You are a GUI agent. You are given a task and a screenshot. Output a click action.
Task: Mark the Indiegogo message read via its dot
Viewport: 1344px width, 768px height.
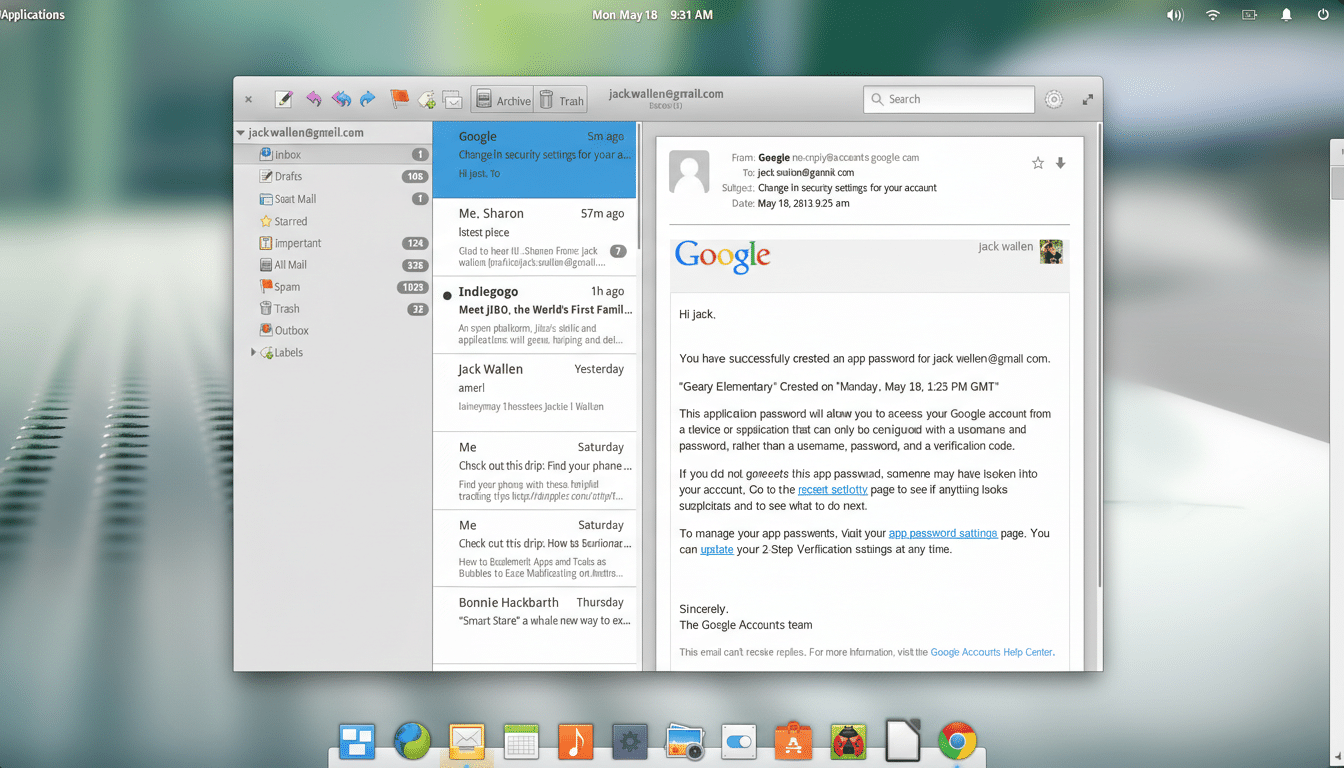(446, 294)
